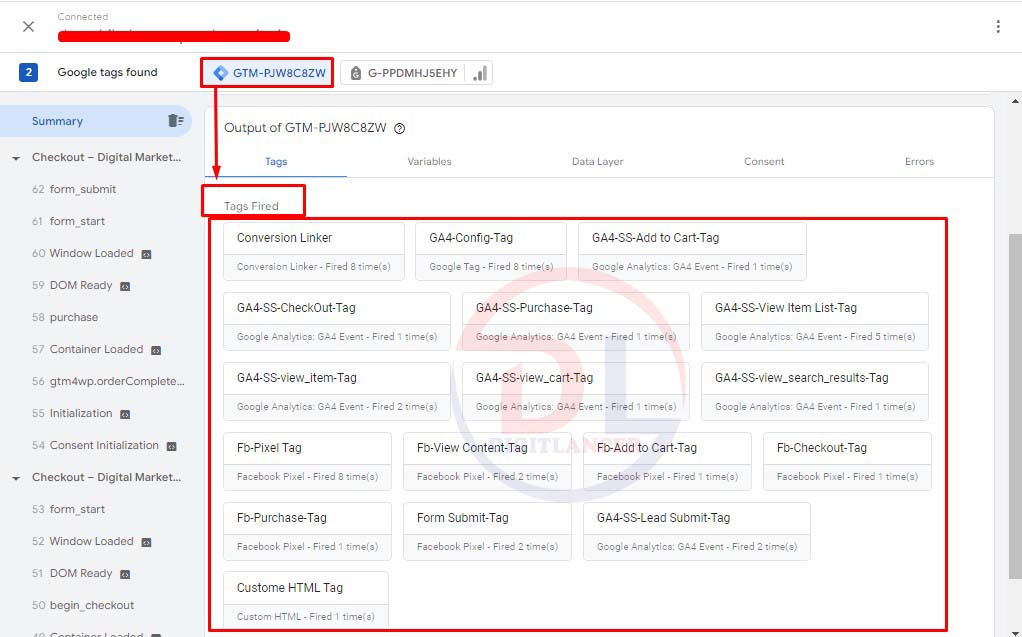Open the Data Layer tab
1022x637 pixels.
coord(597,161)
